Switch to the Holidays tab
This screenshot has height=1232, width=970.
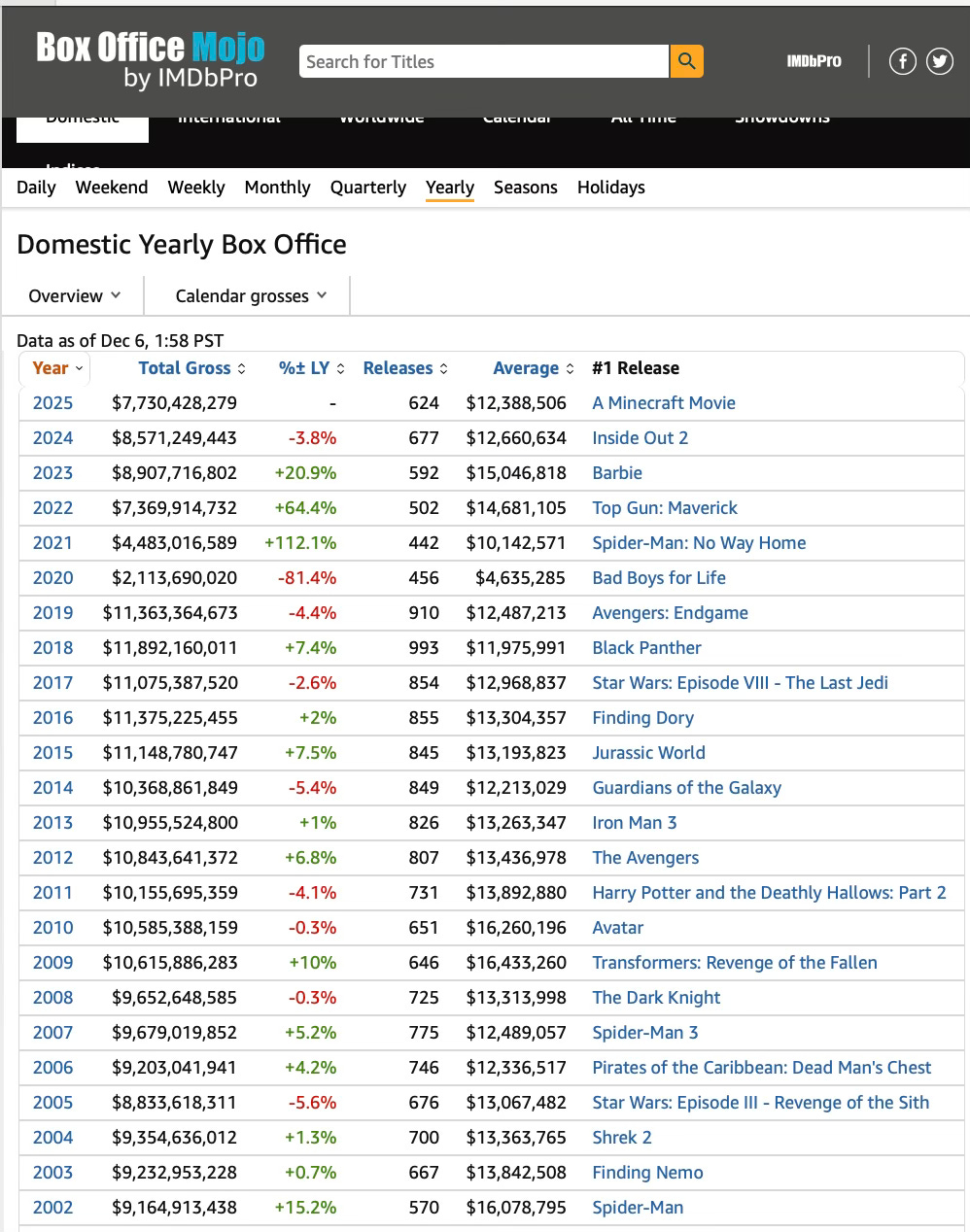tap(611, 188)
